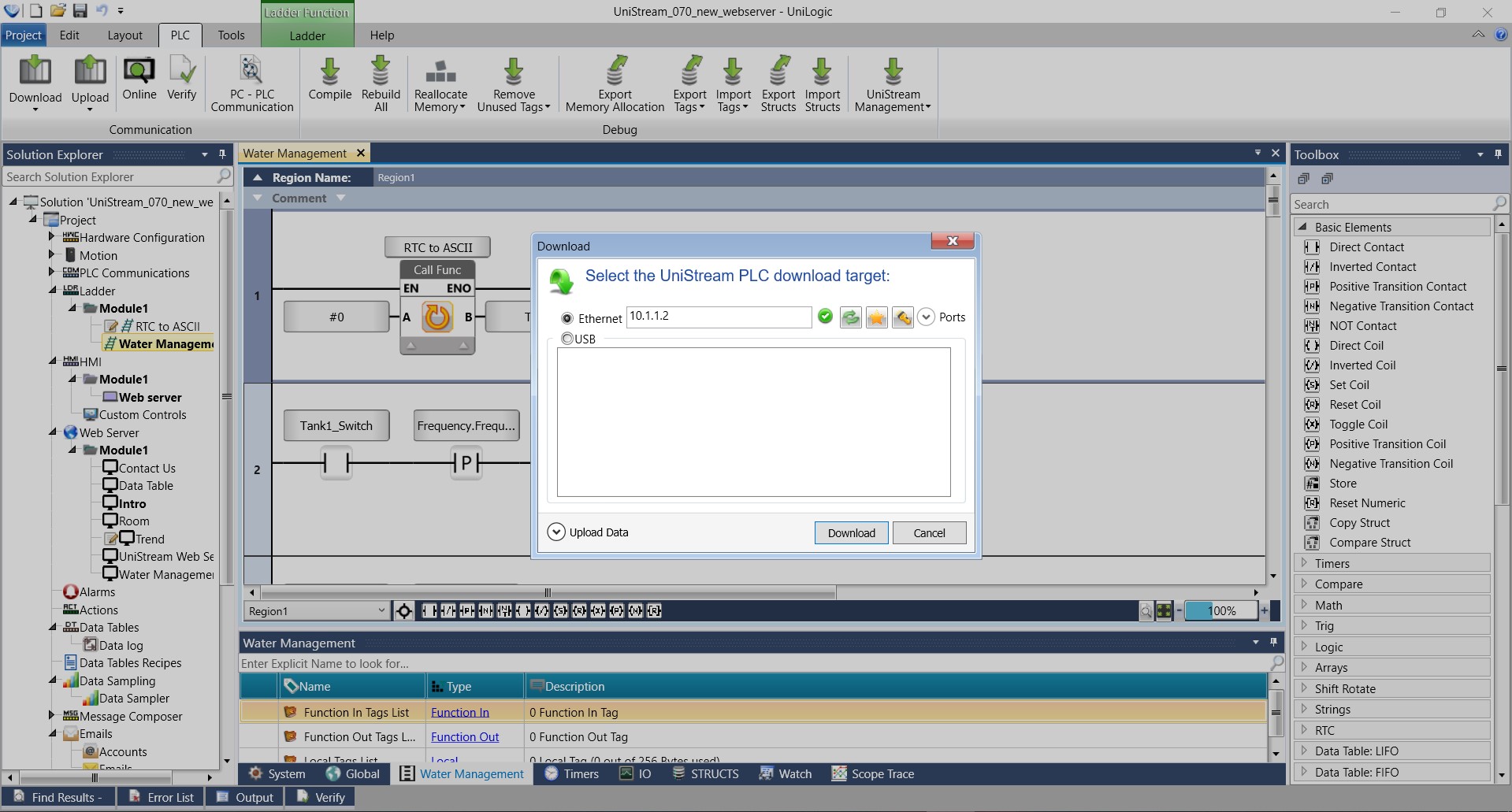Click the ladder horizontal scrollbar

[548, 592]
